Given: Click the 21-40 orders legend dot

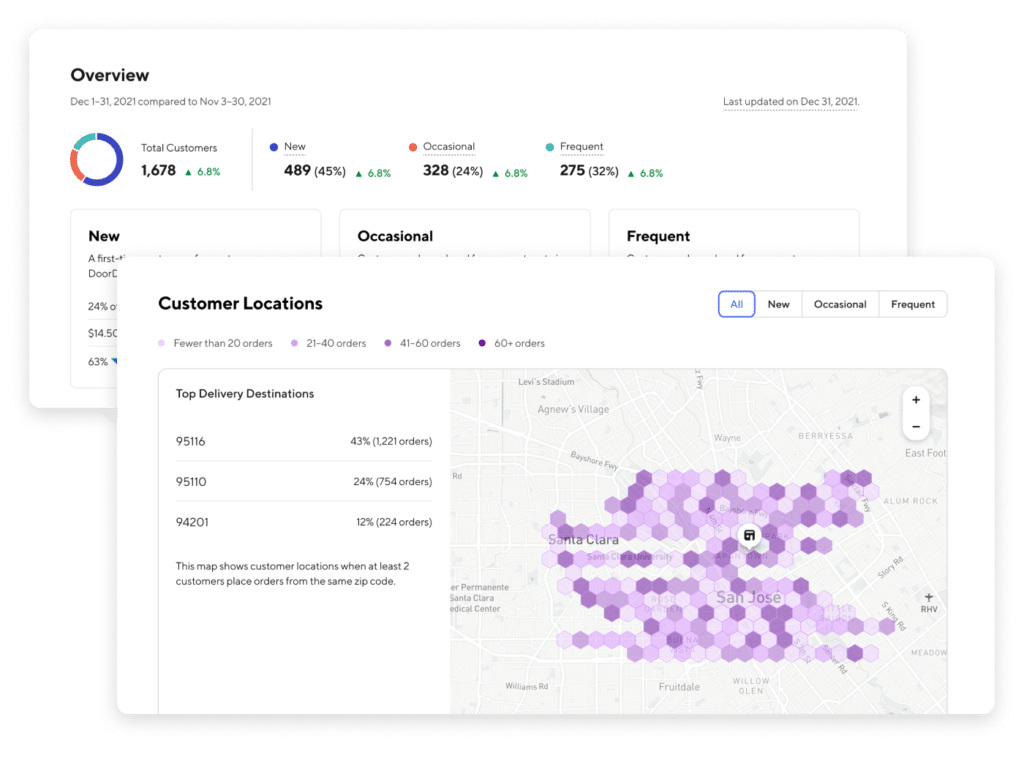Looking at the screenshot, I should (295, 343).
